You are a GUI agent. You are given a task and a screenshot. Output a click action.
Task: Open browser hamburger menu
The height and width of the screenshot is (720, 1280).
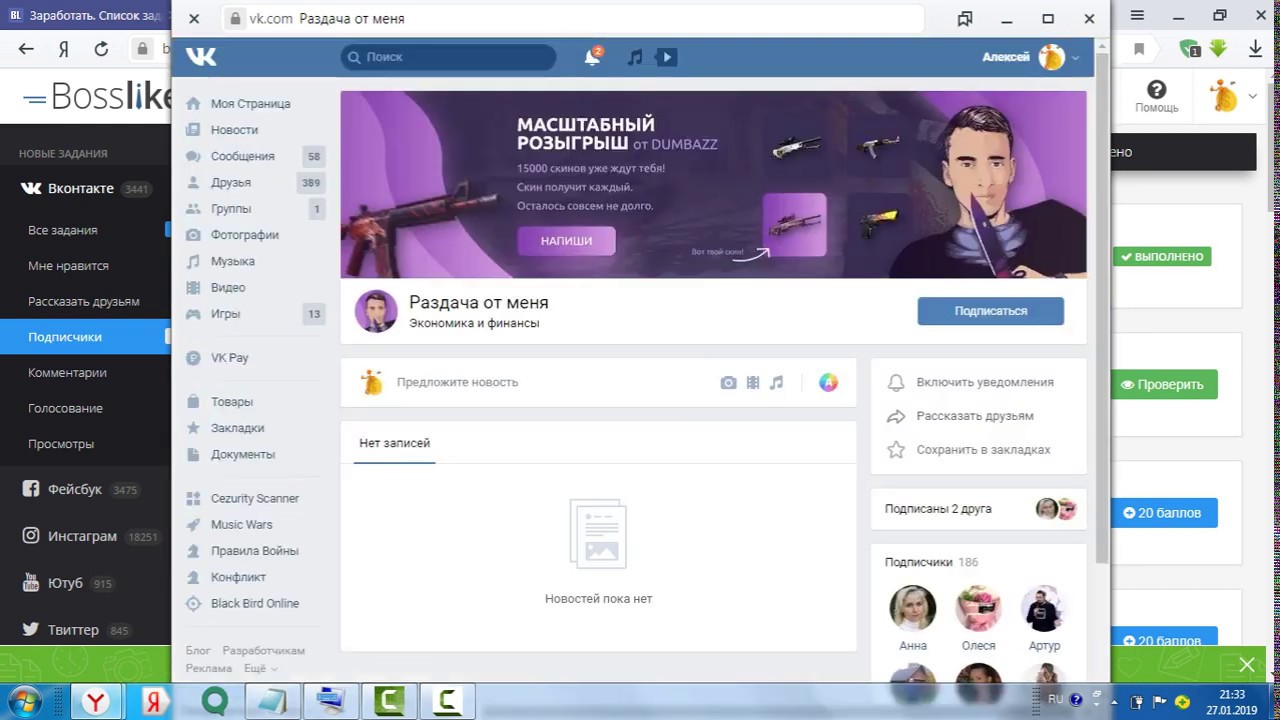click(1137, 16)
